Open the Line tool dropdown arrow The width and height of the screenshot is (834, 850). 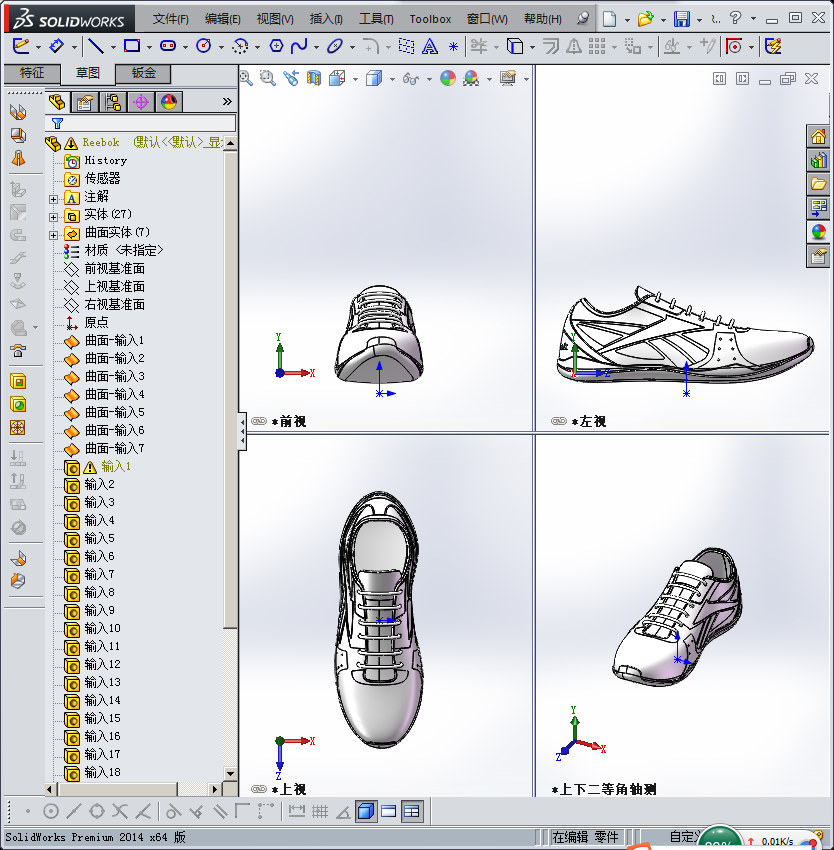pos(113,48)
